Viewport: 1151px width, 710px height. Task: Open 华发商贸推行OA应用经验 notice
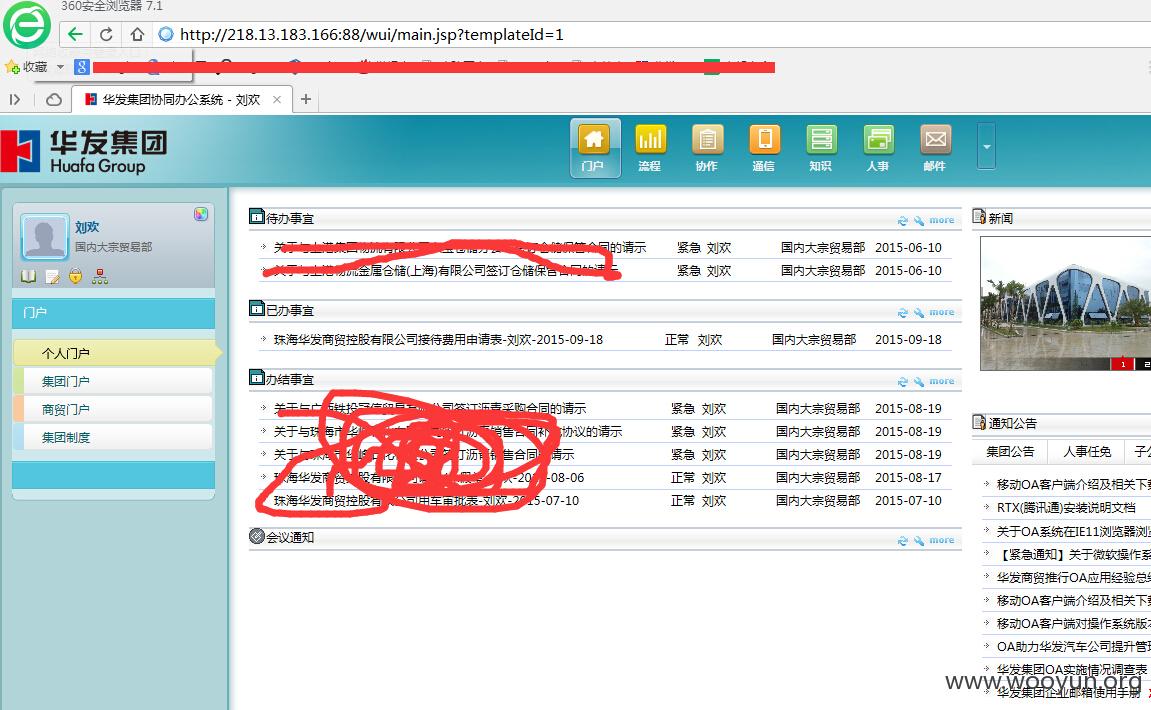point(1073,578)
